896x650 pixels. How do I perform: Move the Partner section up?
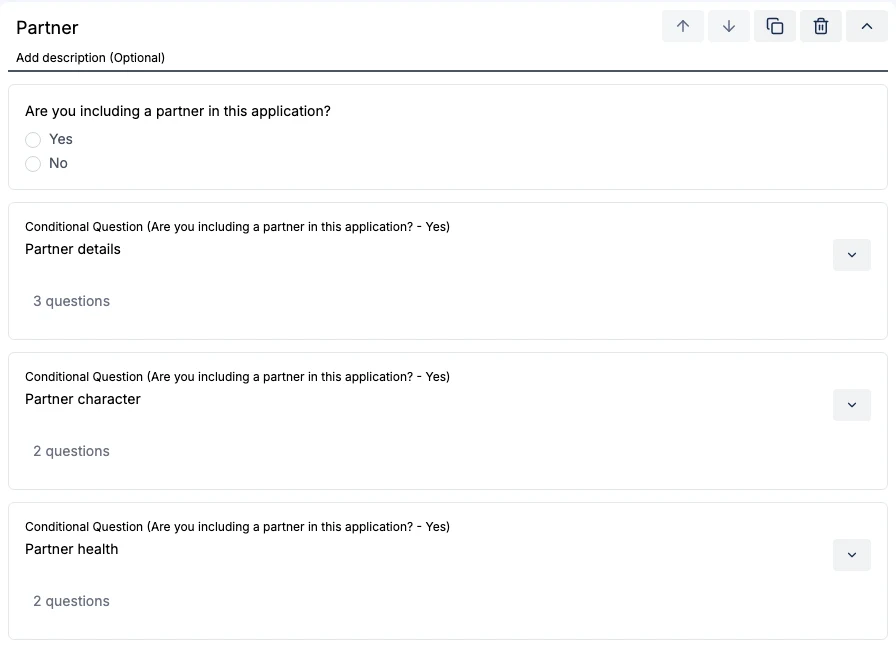pos(683,26)
